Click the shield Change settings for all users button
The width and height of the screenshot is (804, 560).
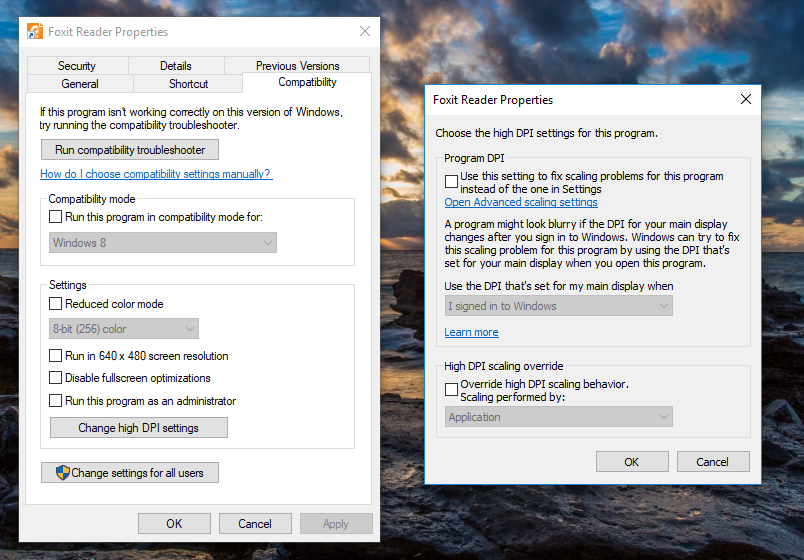pos(130,473)
